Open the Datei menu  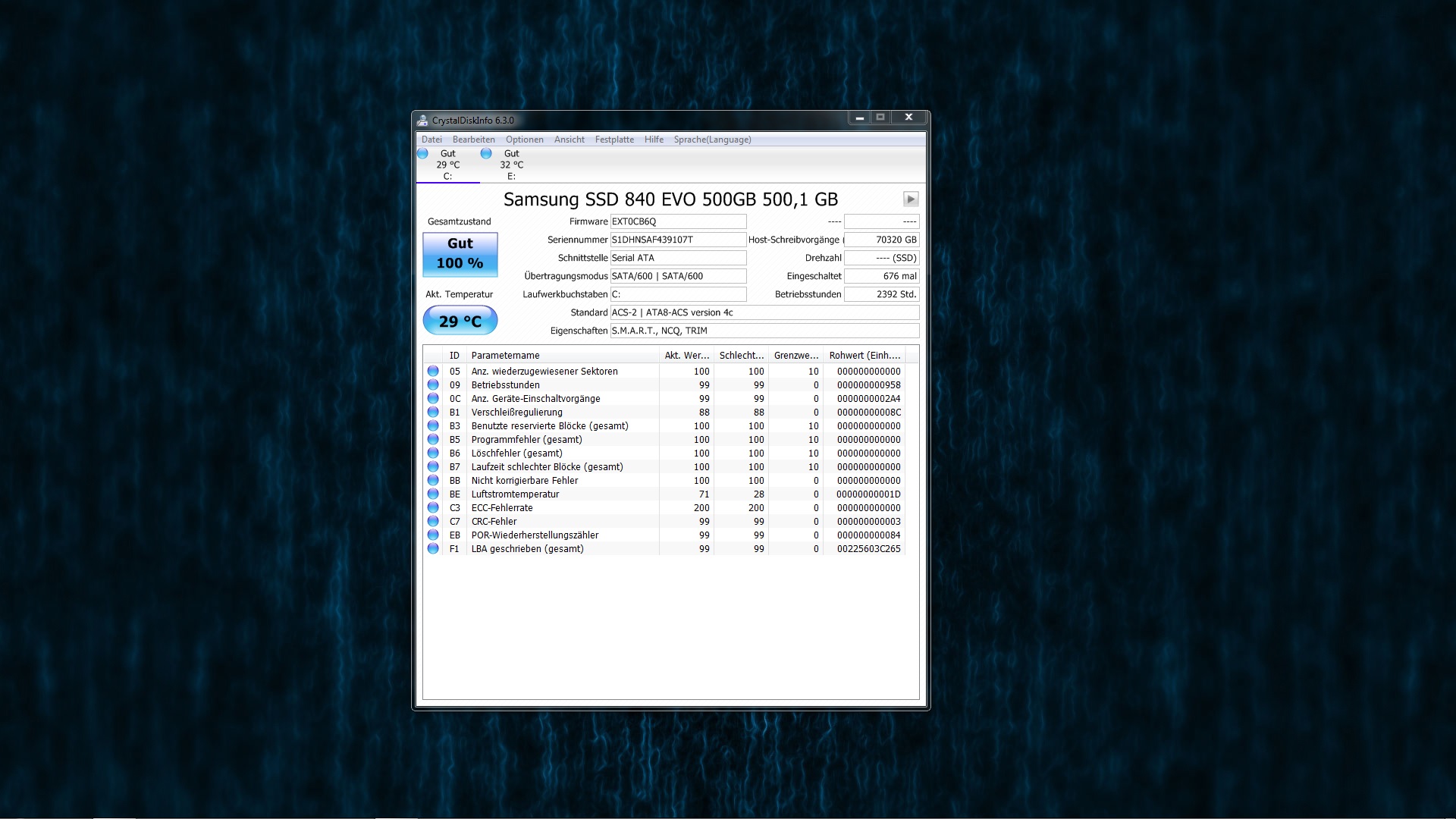click(x=431, y=140)
